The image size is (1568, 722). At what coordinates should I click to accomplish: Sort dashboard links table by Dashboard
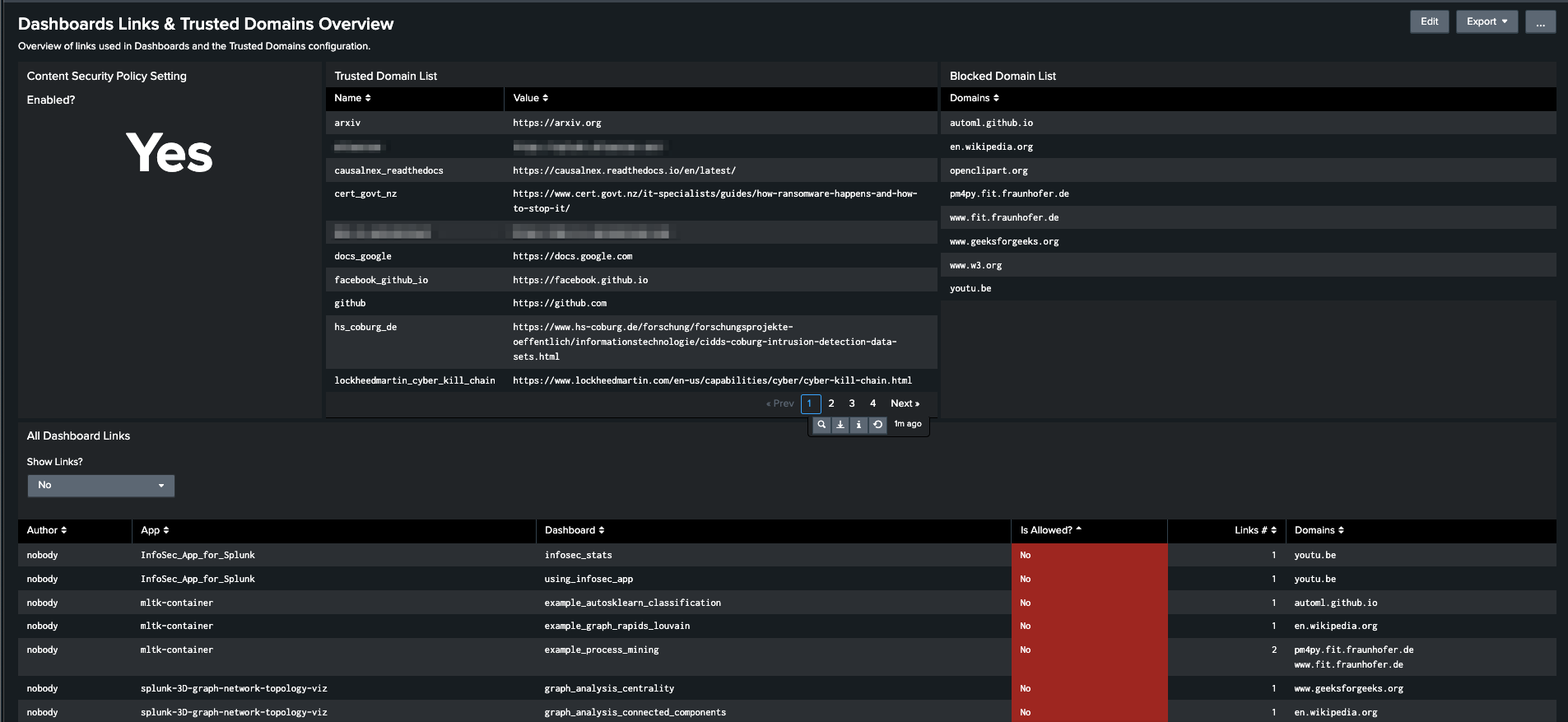[x=575, y=530]
